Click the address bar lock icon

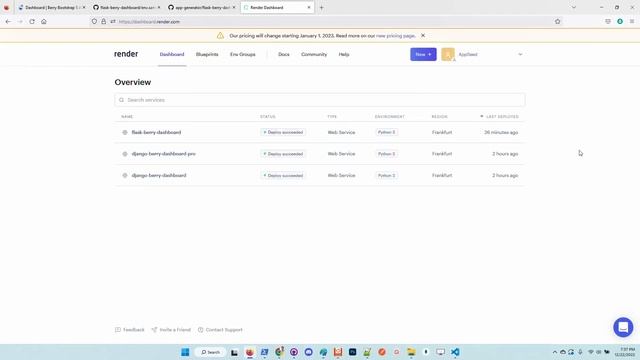coord(103,22)
